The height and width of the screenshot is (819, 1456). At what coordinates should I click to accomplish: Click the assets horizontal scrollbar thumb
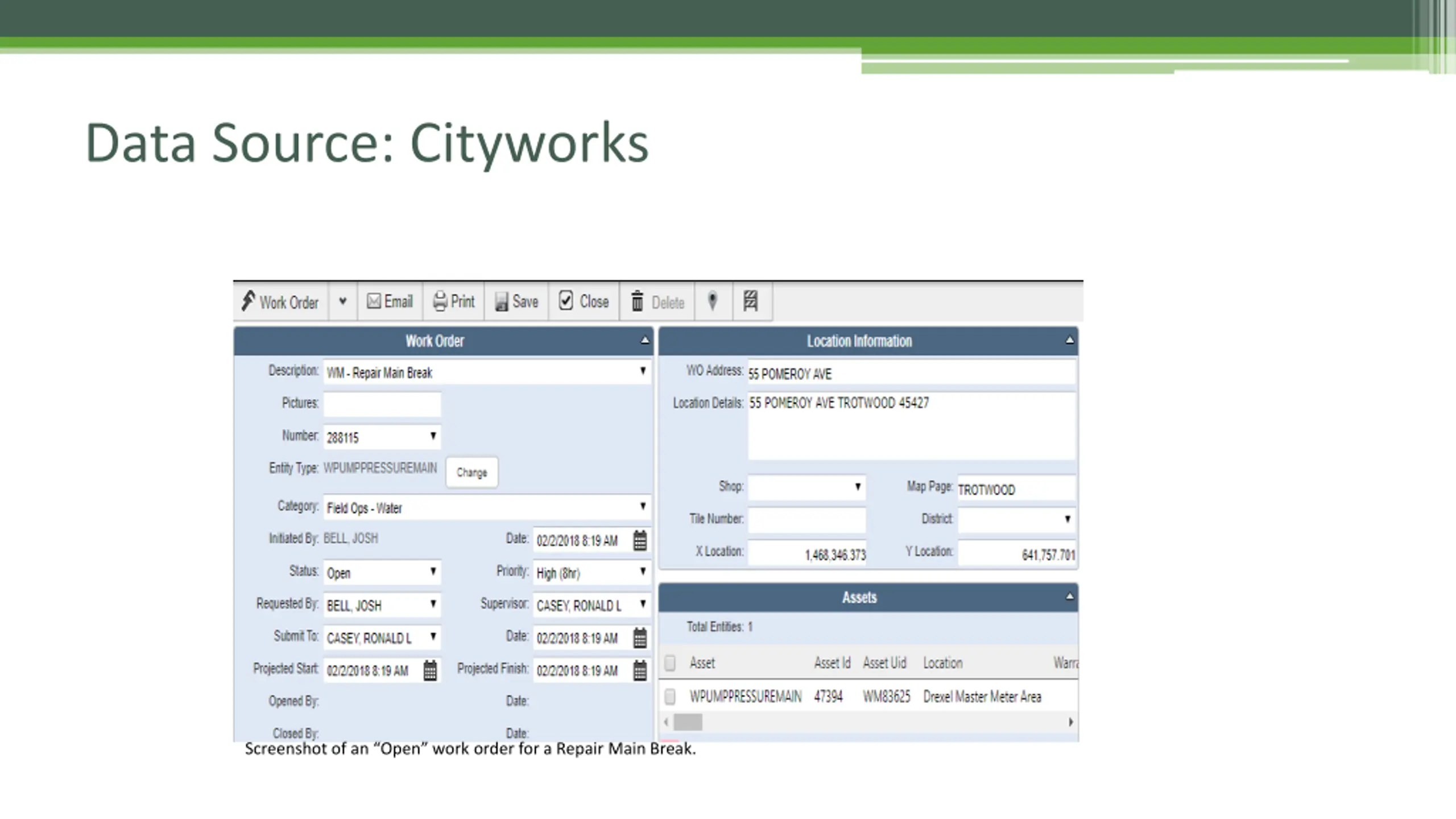click(688, 722)
